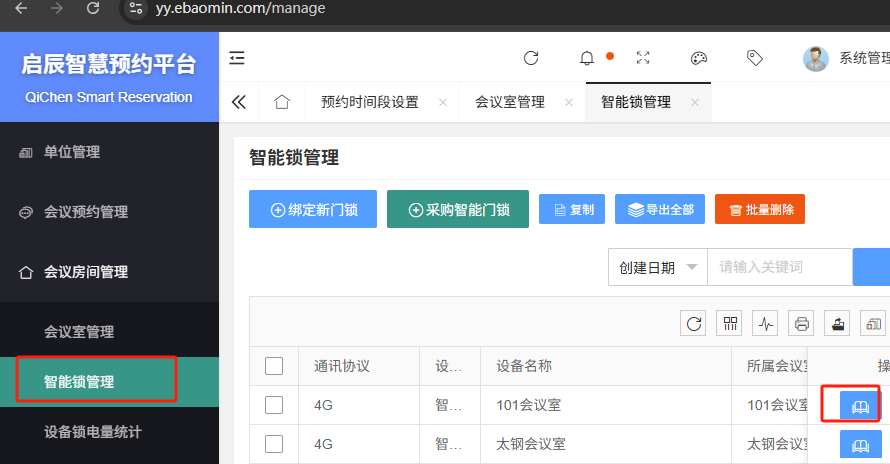890x464 pixels.
Task: Click the price tag icon in header
Action: coord(755,58)
